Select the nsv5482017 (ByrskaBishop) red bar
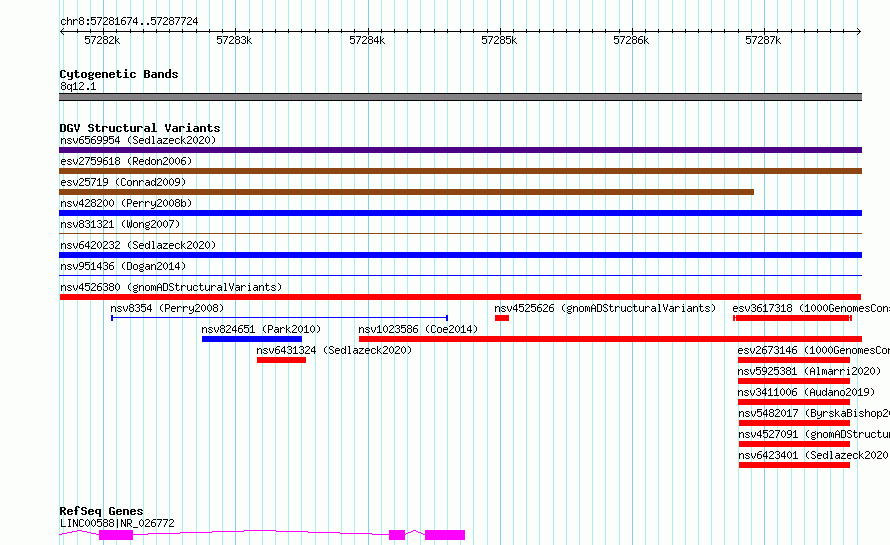The height and width of the screenshot is (545, 890). 794,423
